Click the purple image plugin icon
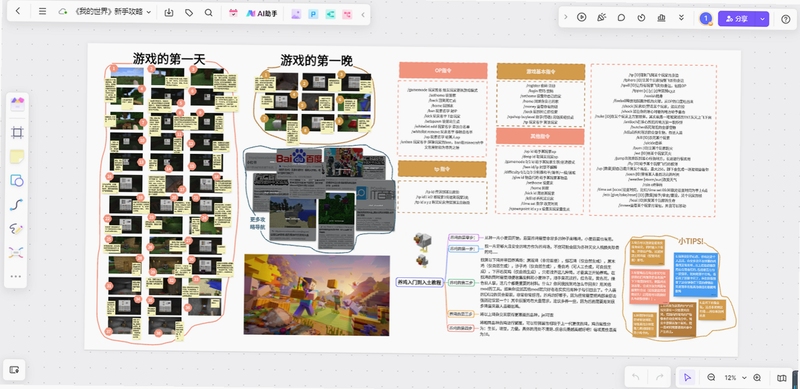This screenshot has height=389, width=800. click(x=295, y=14)
